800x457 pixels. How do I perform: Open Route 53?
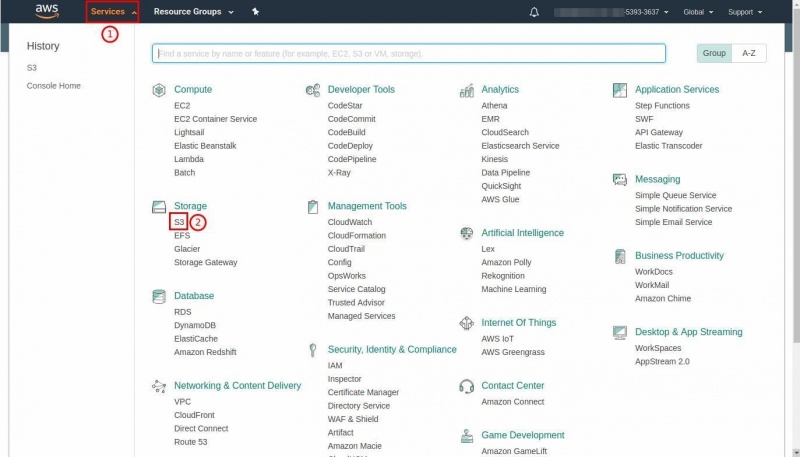pos(191,442)
